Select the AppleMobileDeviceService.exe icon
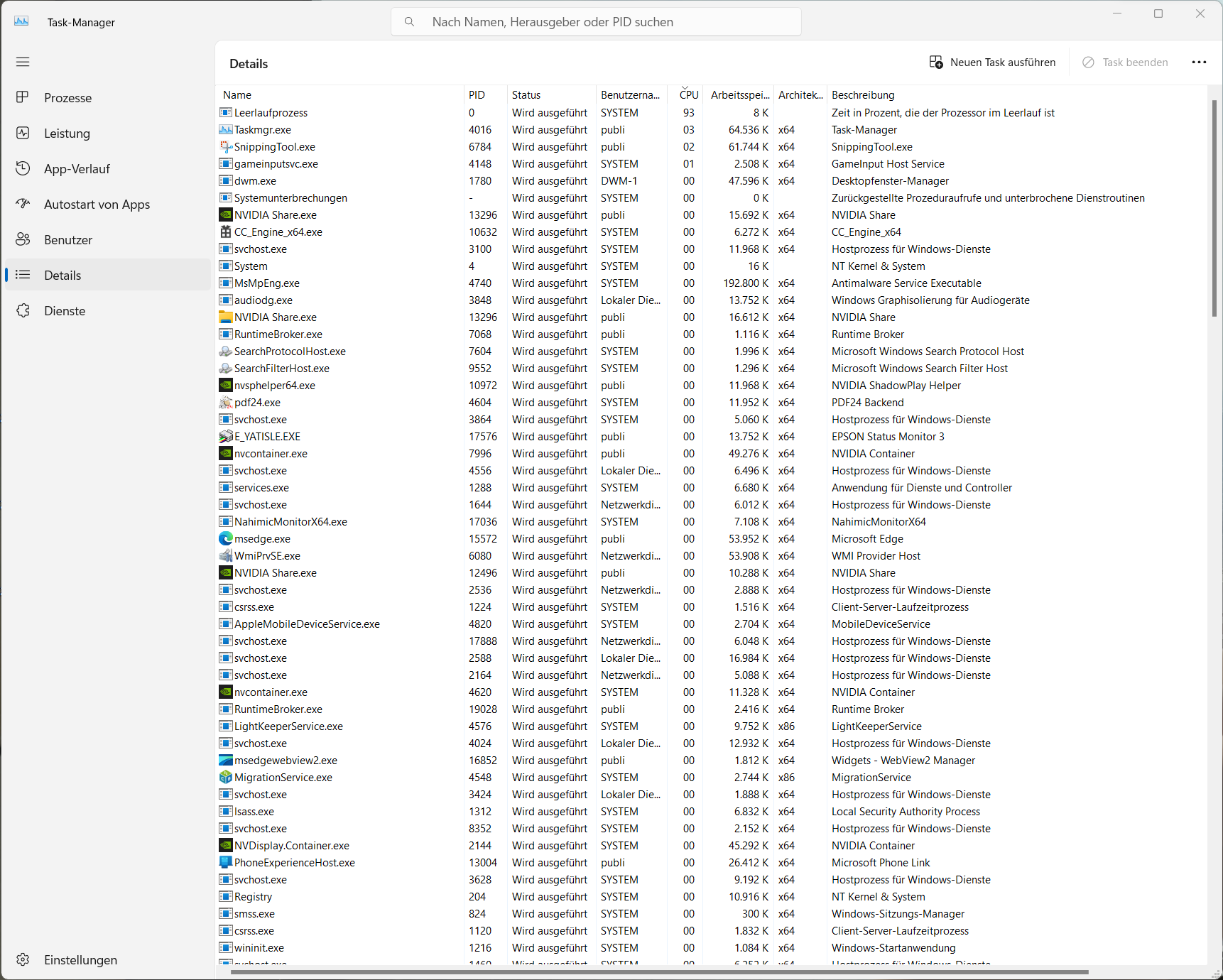Viewport: 1223px width, 980px height. pyautogui.click(x=226, y=624)
